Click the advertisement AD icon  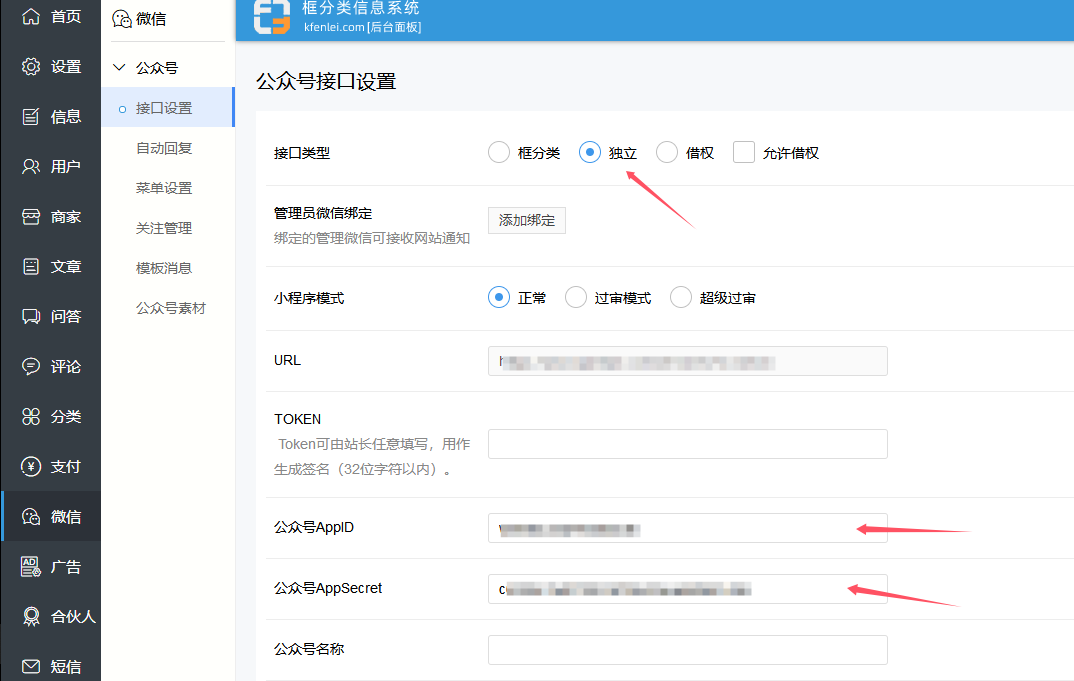click(x=31, y=567)
